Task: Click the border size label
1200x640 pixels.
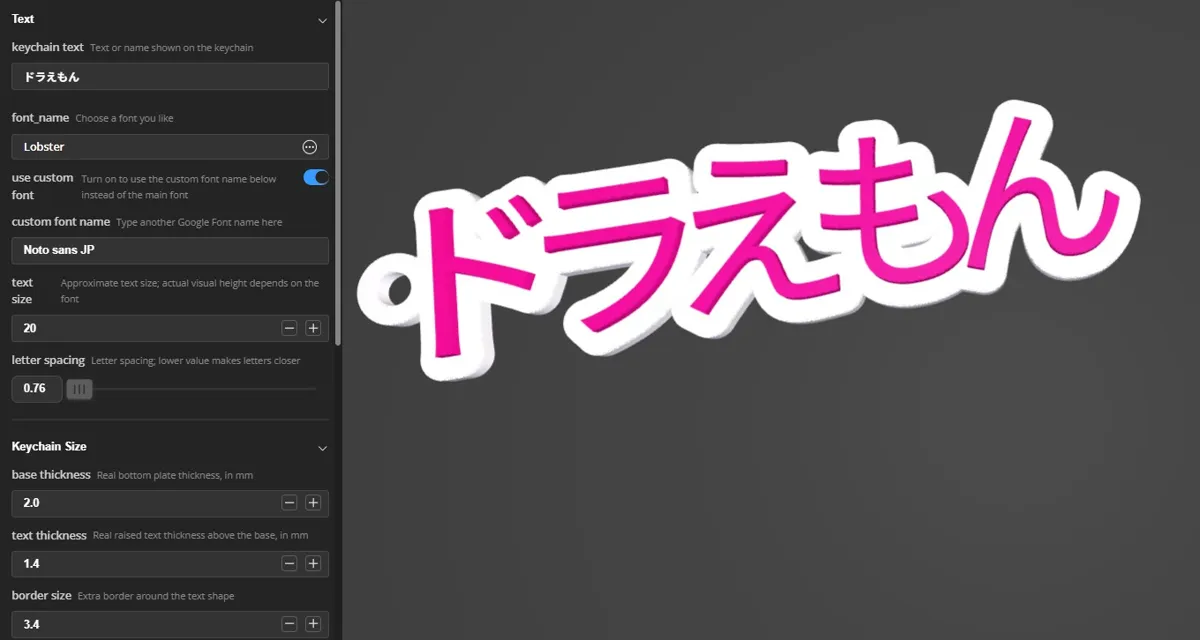Action: [42, 595]
